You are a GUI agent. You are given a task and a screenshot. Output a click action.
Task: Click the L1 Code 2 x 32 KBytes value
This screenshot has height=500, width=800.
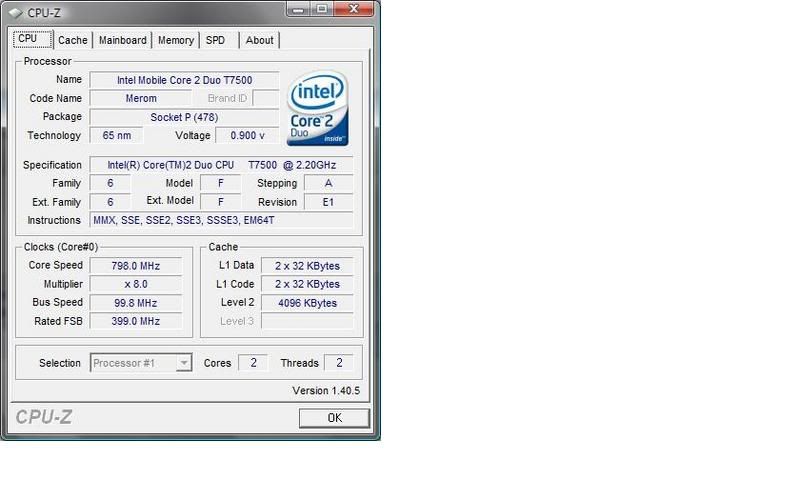click(307, 284)
